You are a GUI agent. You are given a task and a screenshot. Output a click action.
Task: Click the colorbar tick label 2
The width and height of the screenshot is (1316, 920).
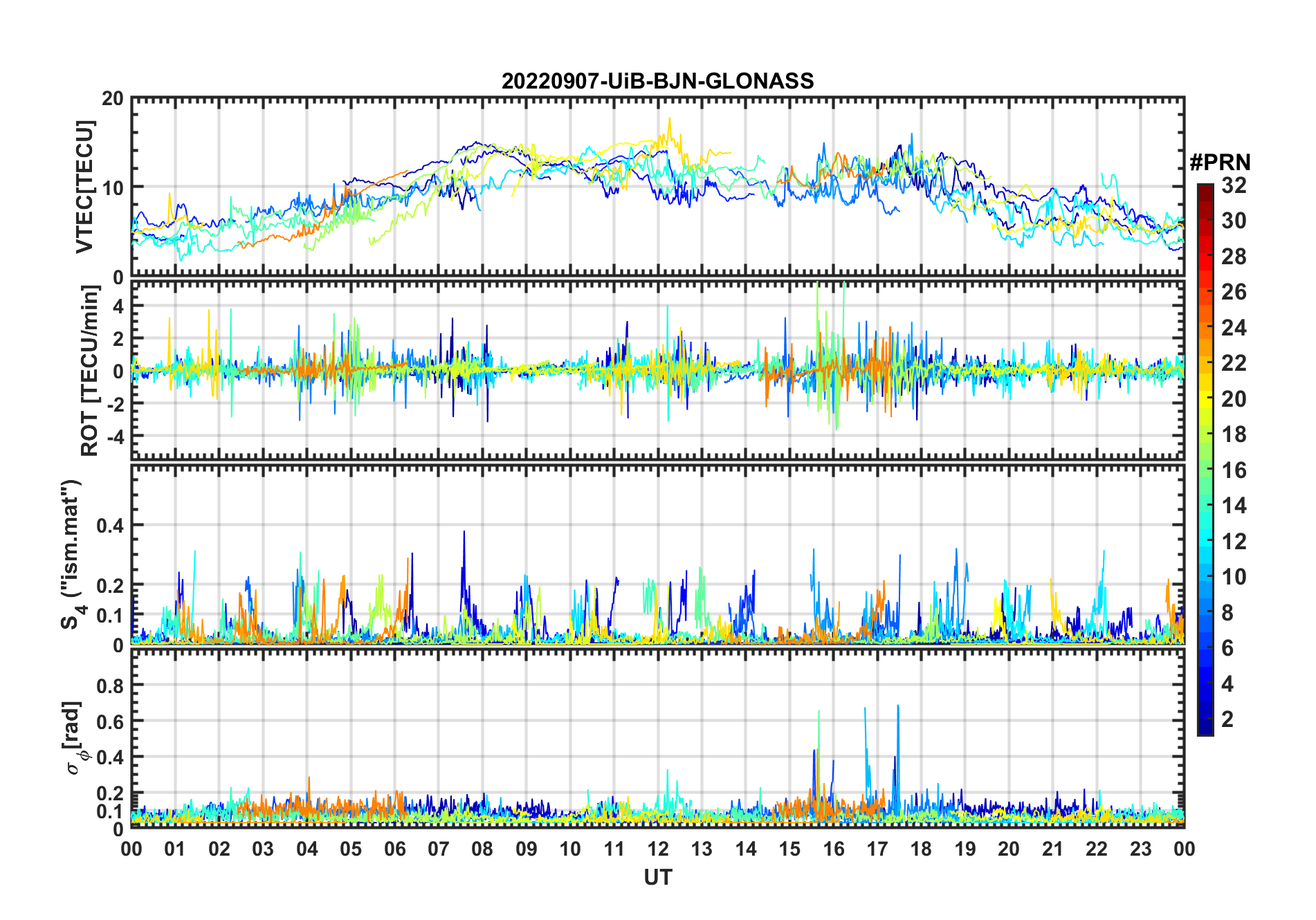(1227, 719)
